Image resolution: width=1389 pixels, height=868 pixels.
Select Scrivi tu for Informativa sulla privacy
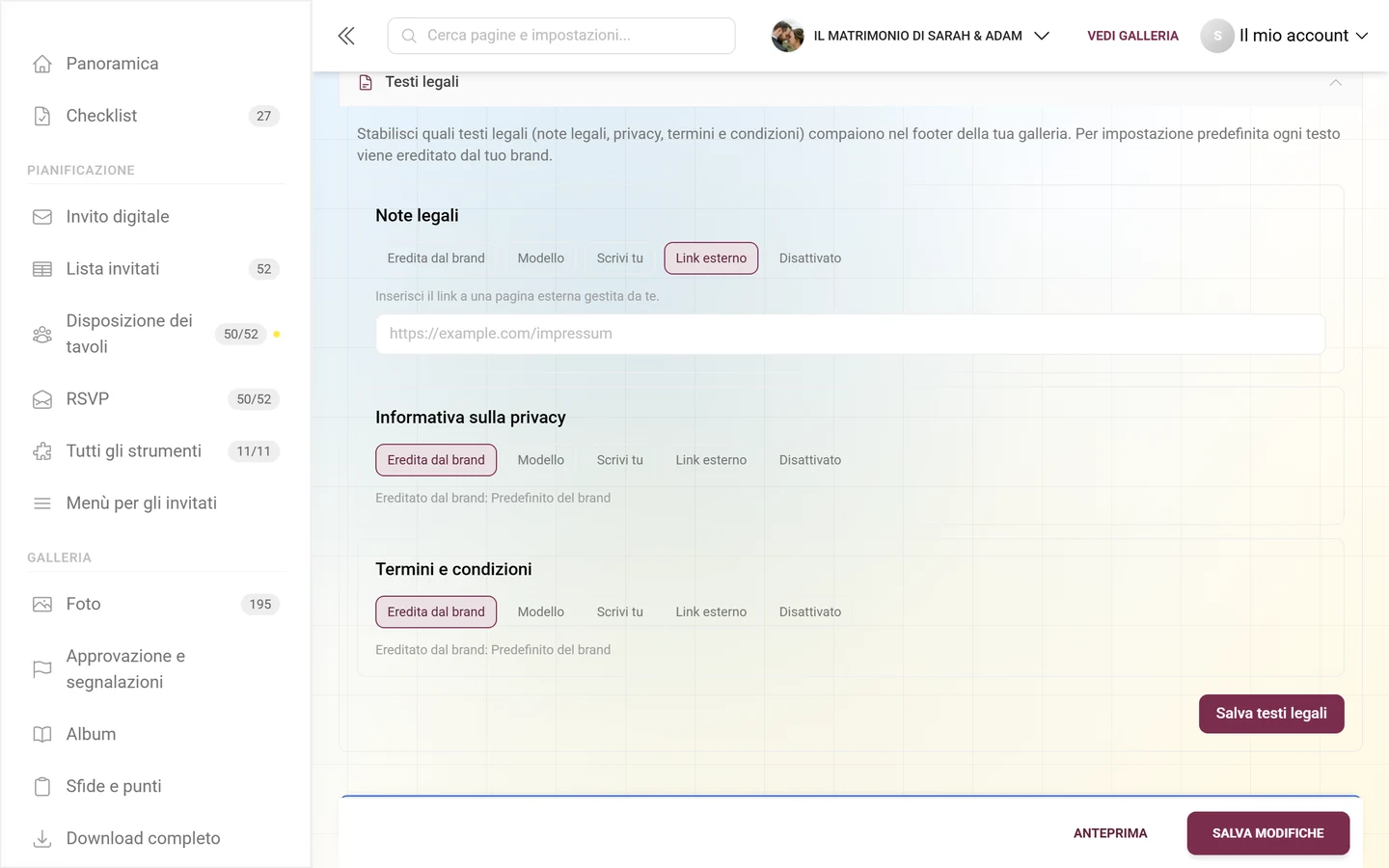pyautogui.click(x=620, y=460)
